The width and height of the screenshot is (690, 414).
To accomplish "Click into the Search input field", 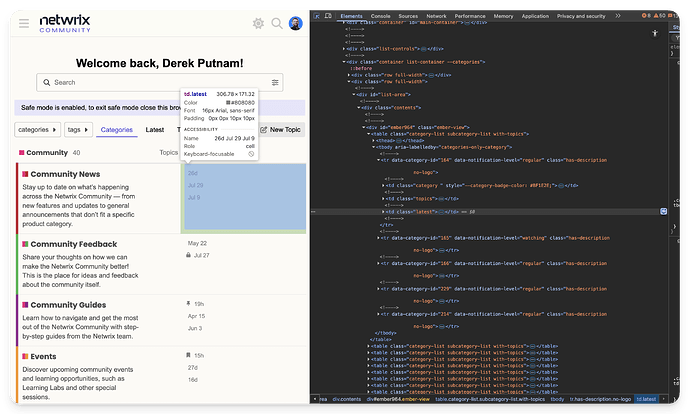I will [x=159, y=82].
